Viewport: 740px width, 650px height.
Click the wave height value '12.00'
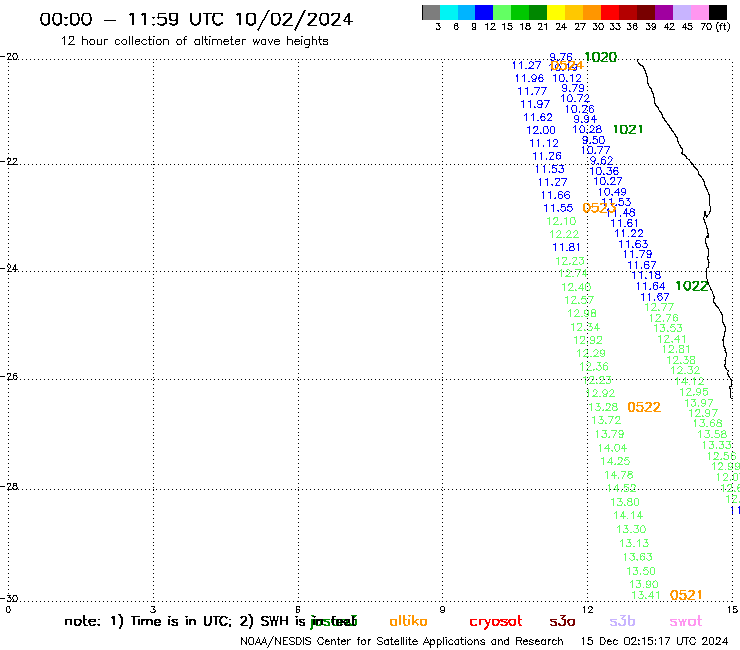tap(541, 130)
